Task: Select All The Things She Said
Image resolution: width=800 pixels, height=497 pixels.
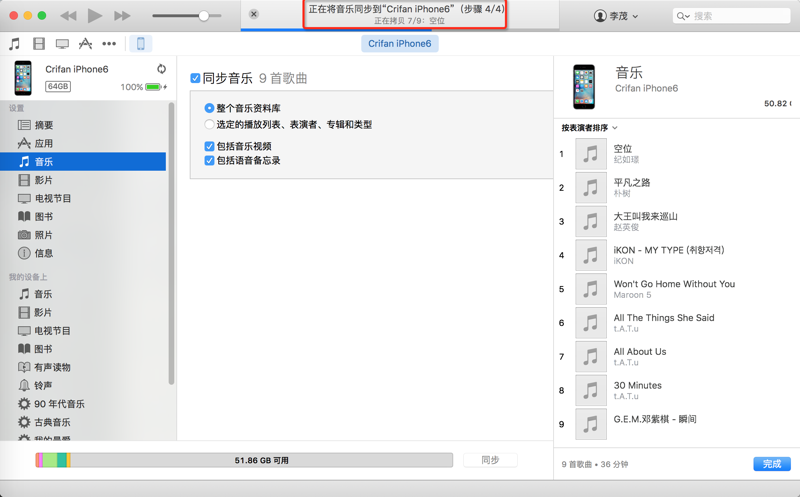Action: [677, 322]
